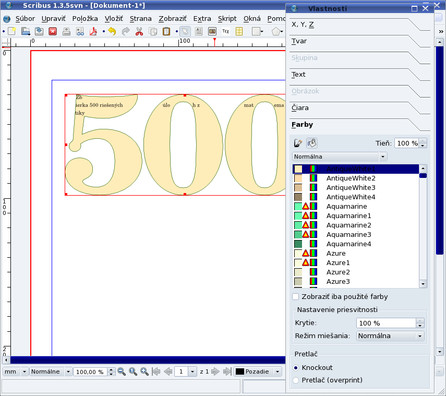Open the Skript menu

[x=227, y=19]
